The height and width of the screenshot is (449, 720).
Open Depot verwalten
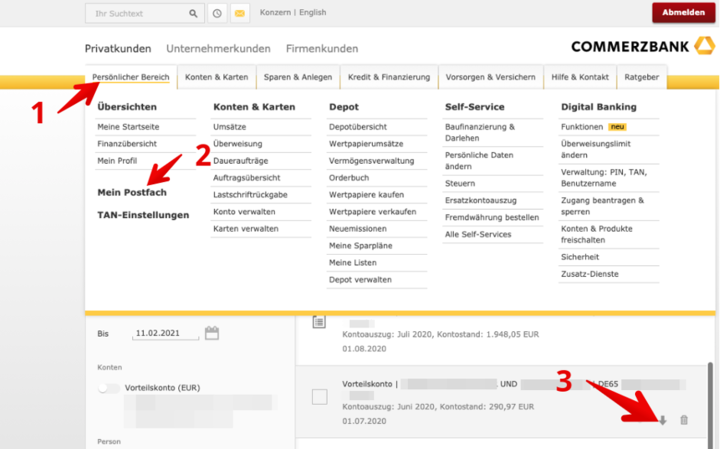(x=360, y=280)
